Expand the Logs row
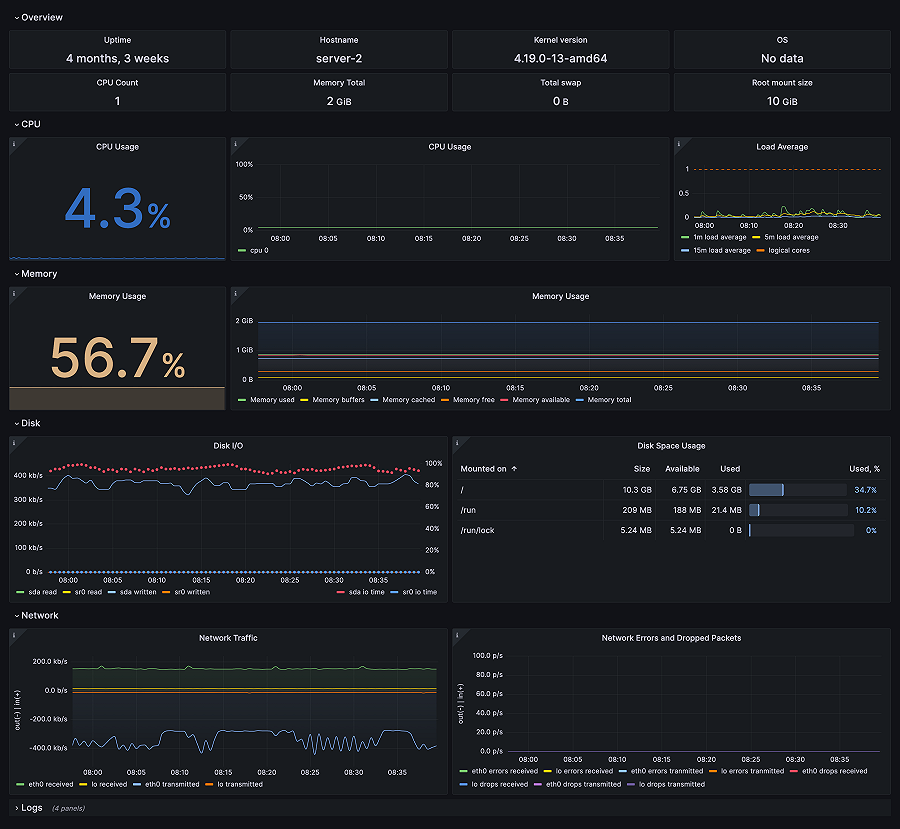The width and height of the screenshot is (900, 829). [30, 808]
